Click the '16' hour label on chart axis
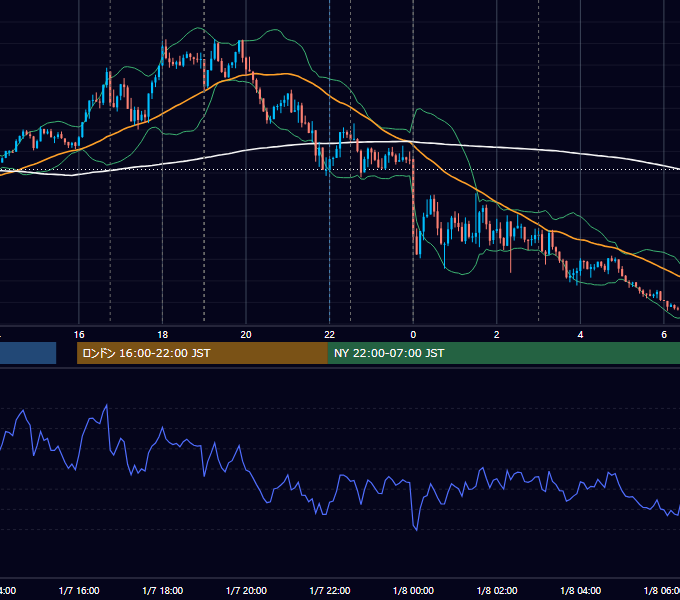The width and height of the screenshot is (680, 600). pos(79,334)
